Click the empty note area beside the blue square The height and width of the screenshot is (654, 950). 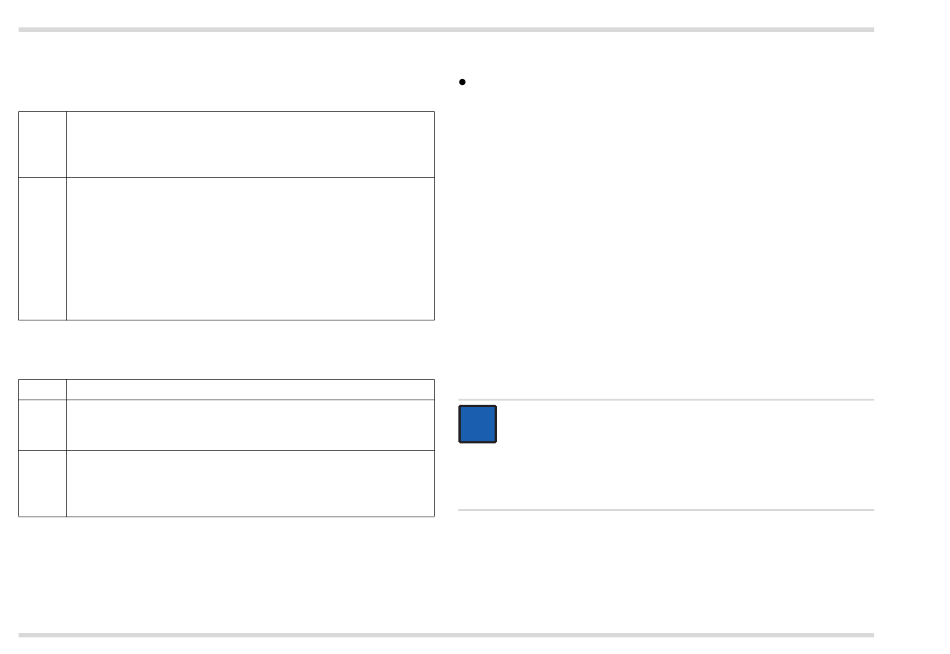coord(687,455)
